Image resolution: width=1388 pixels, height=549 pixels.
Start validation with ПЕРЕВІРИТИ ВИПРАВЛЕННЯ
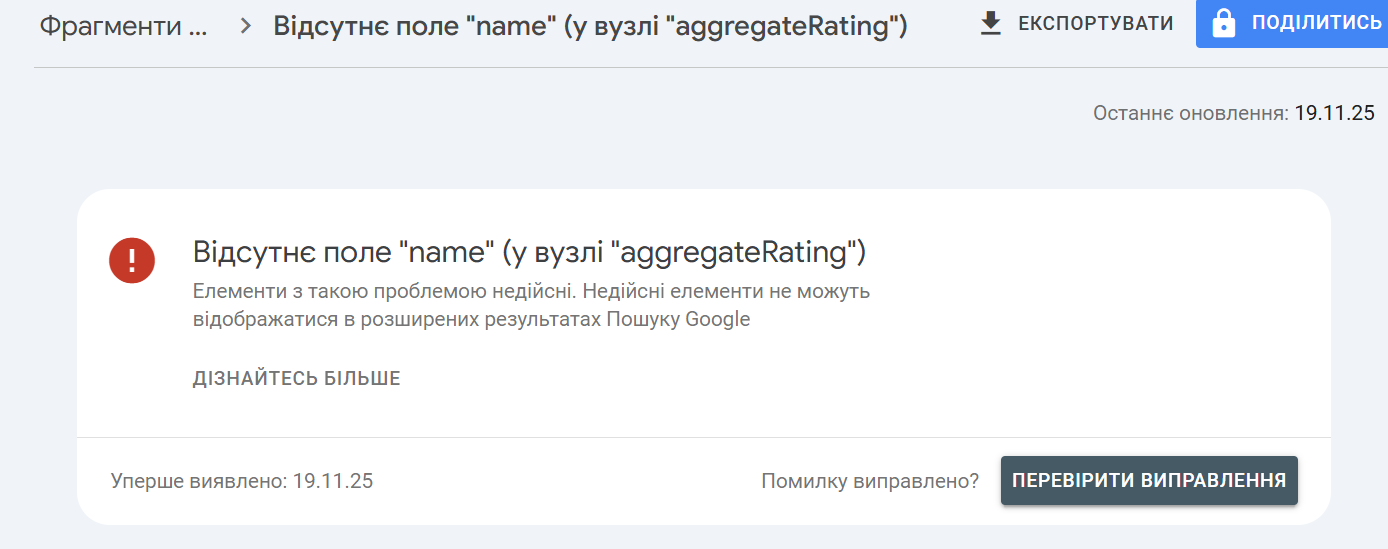[x=1149, y=481]
